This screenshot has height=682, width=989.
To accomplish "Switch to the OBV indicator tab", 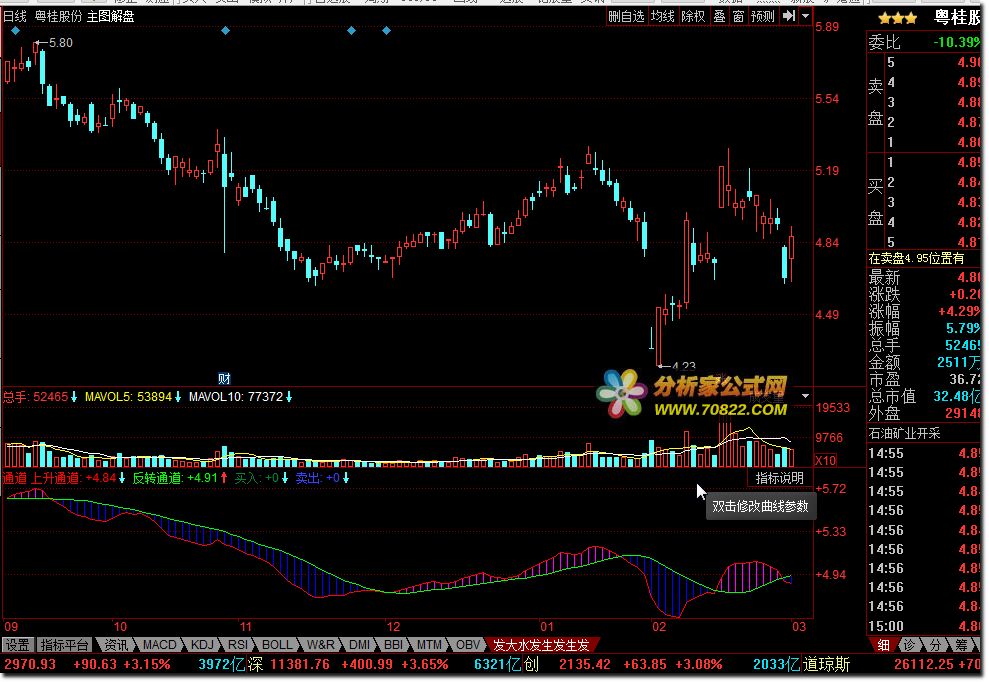I will pos(467,645).
